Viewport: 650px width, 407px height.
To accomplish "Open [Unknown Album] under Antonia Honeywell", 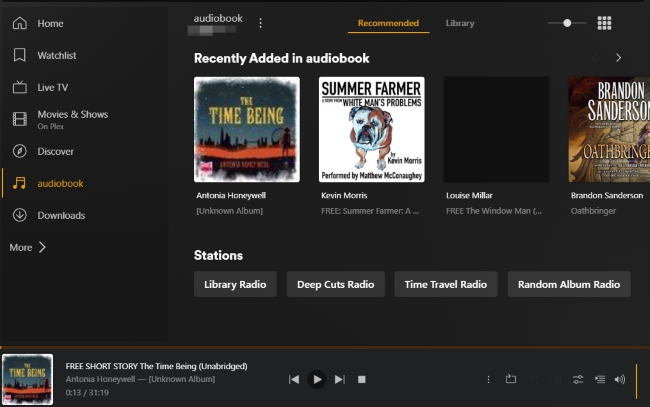I will (x=229, y=211).
